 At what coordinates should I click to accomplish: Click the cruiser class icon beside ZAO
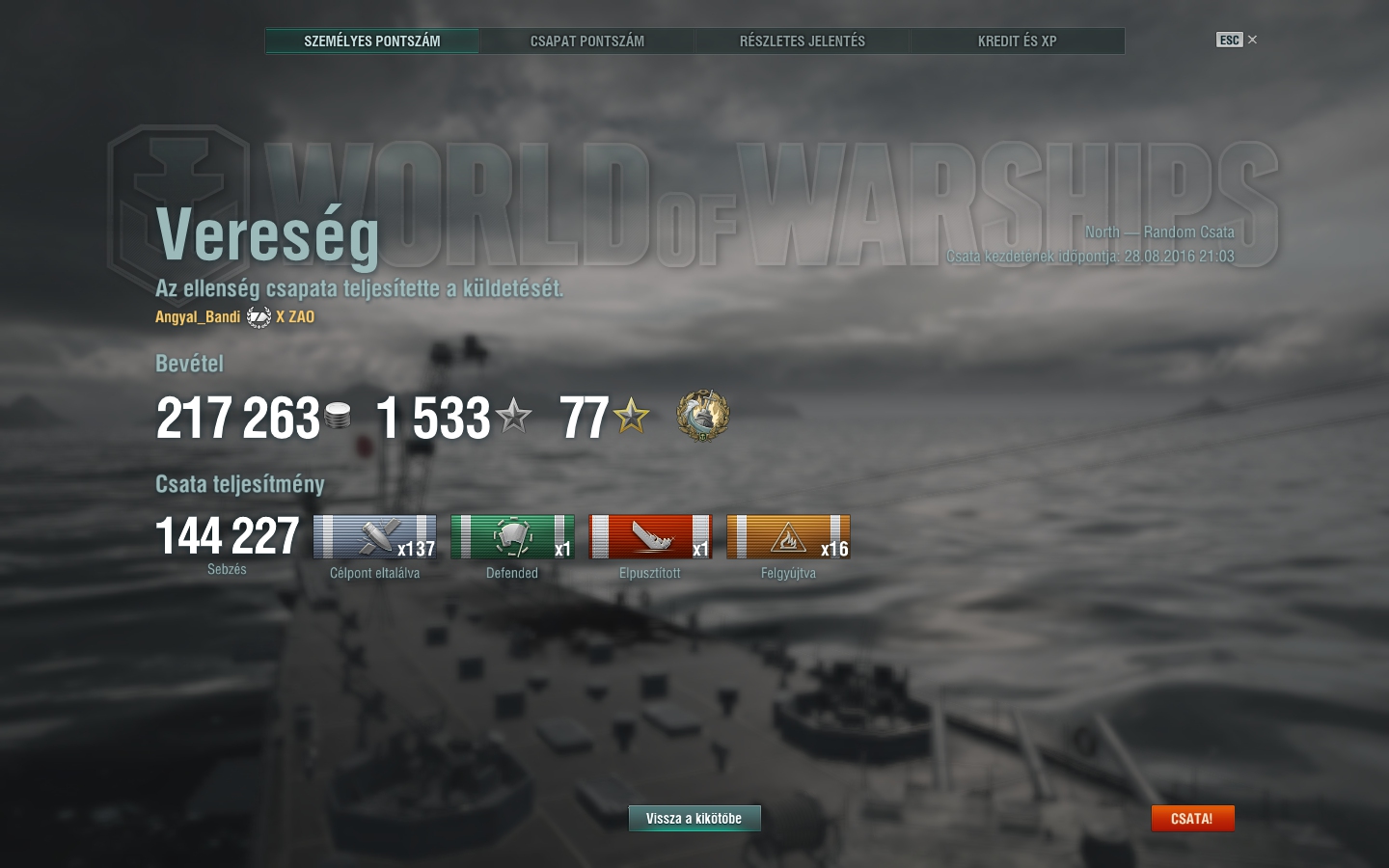coord(259,316)
